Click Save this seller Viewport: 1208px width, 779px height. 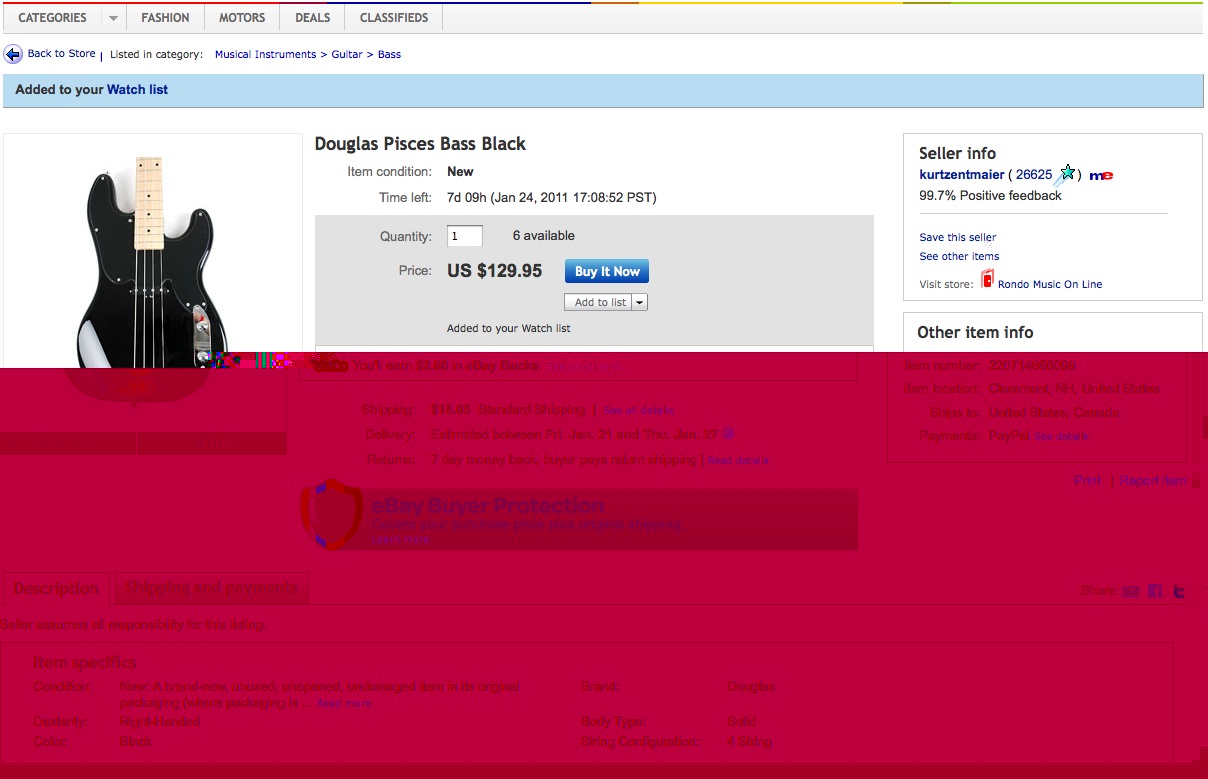point(958,237)
